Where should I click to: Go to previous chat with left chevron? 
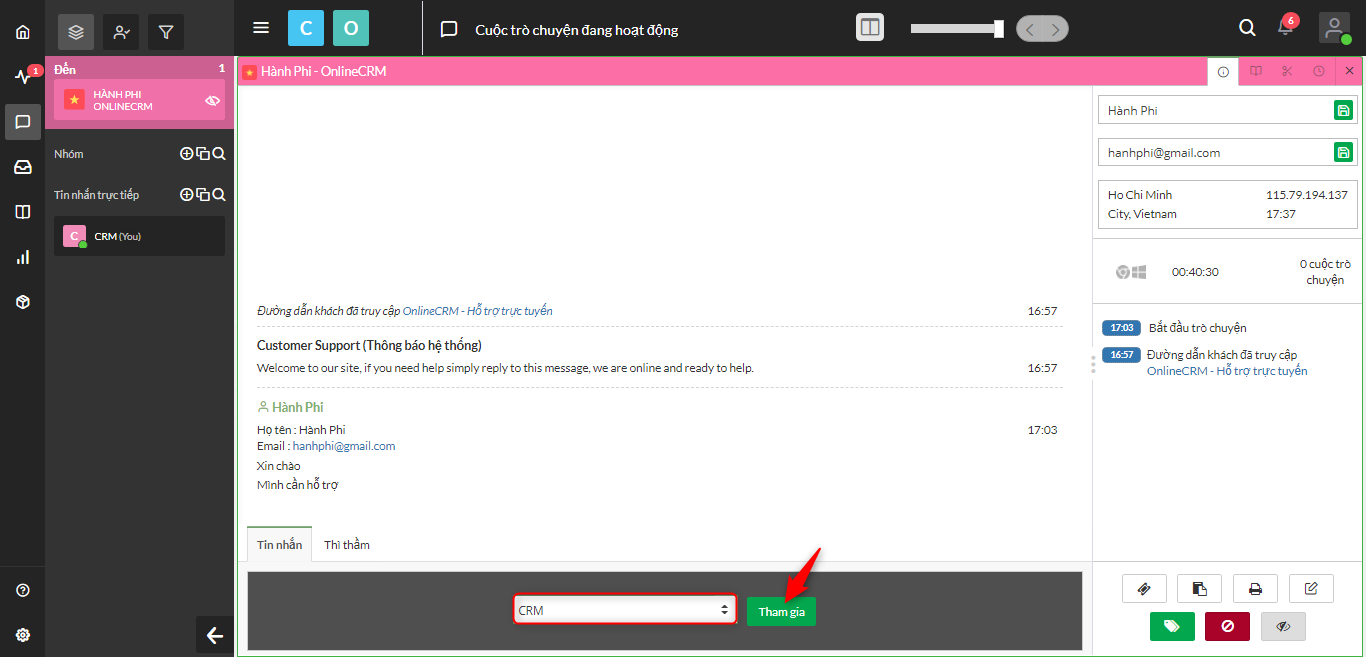pyautogui.click(x=1030, y=29)
